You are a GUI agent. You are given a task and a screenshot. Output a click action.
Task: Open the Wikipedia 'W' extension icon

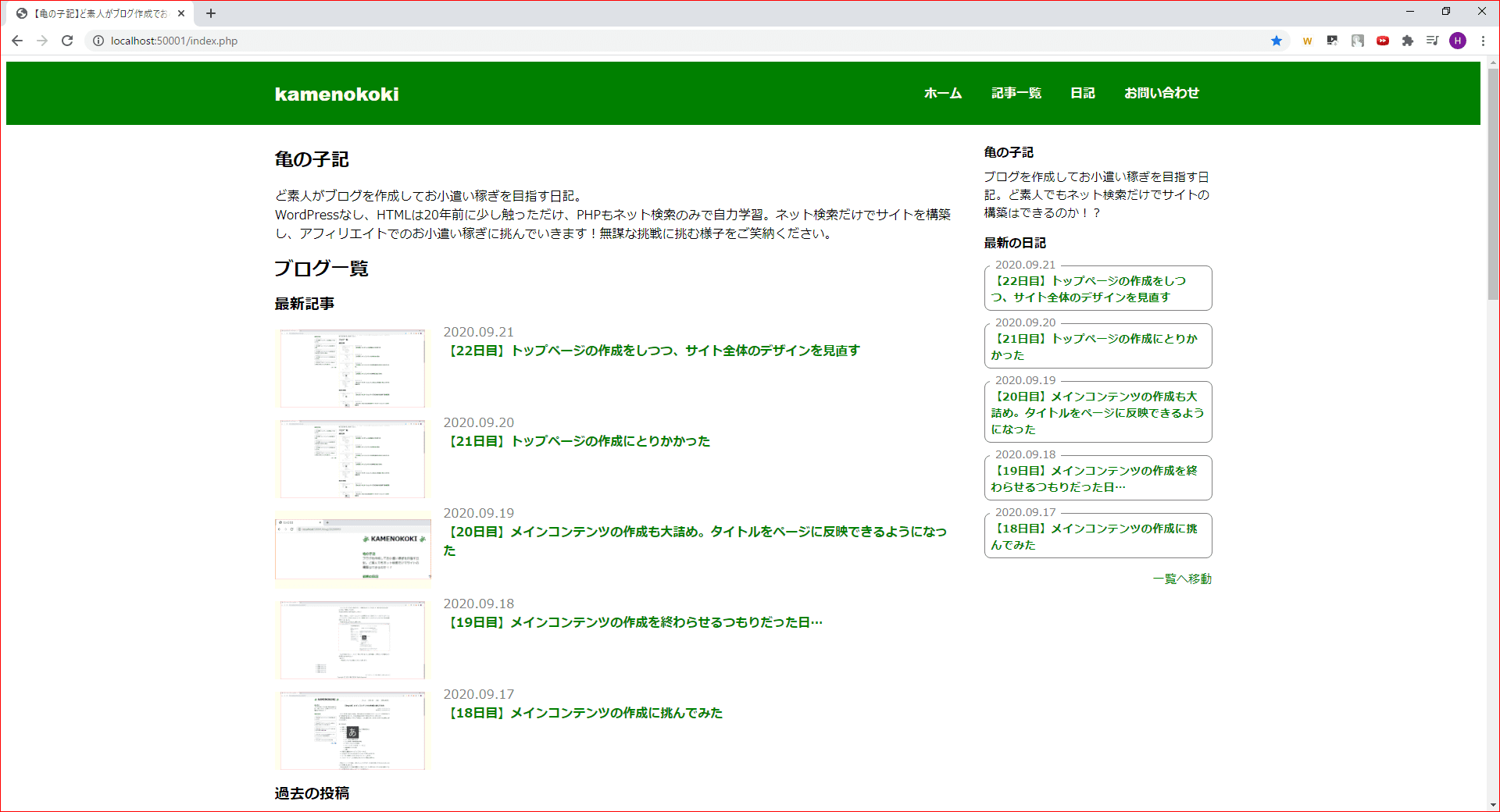(1307, 41)
